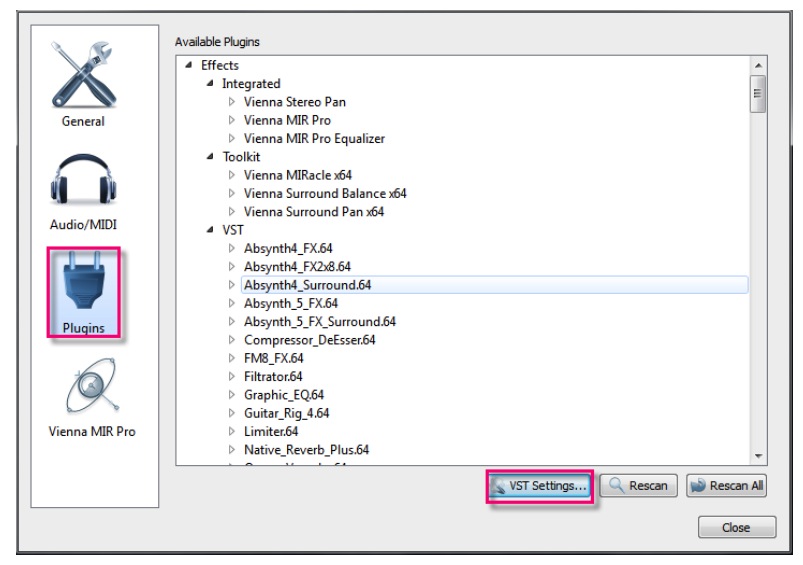The width and height of the screenshot is (803, 565).
Task: Click the VST Settings button
Action: click(x=540, y=486)
